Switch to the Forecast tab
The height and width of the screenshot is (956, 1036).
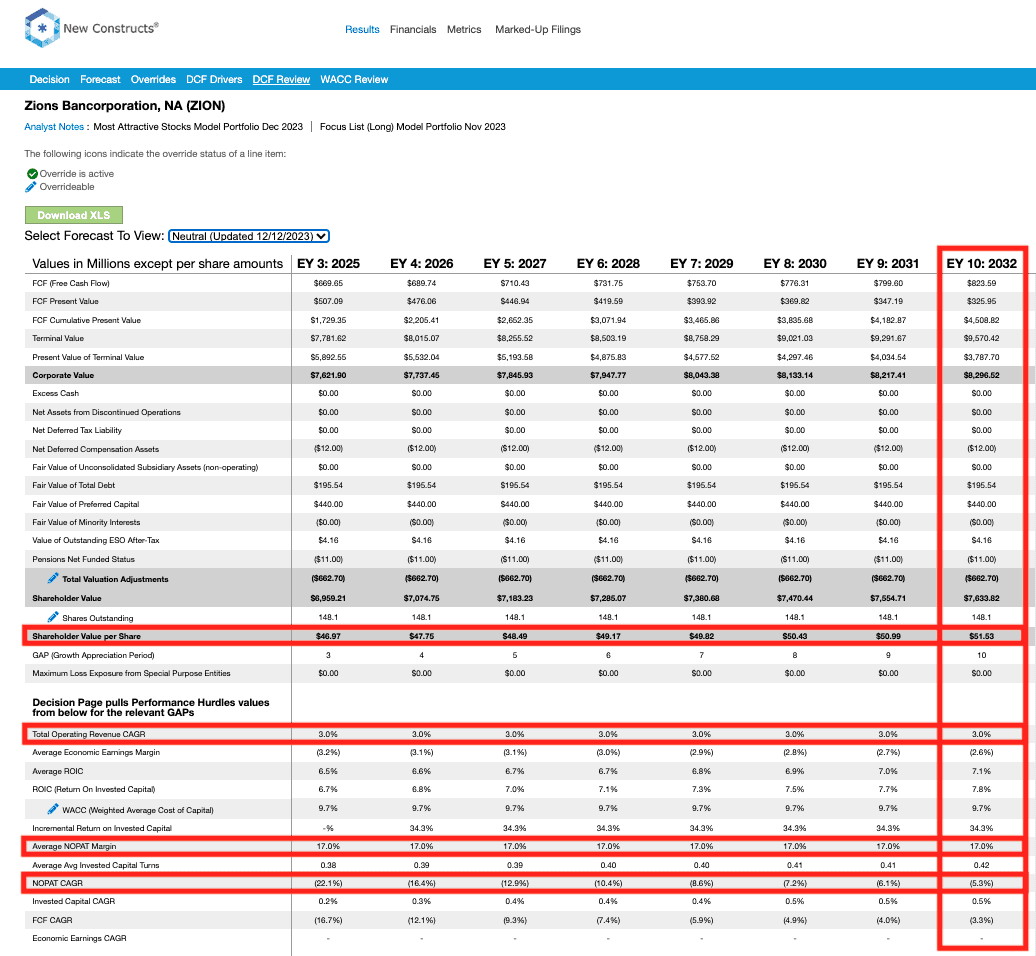pos(100,79)
